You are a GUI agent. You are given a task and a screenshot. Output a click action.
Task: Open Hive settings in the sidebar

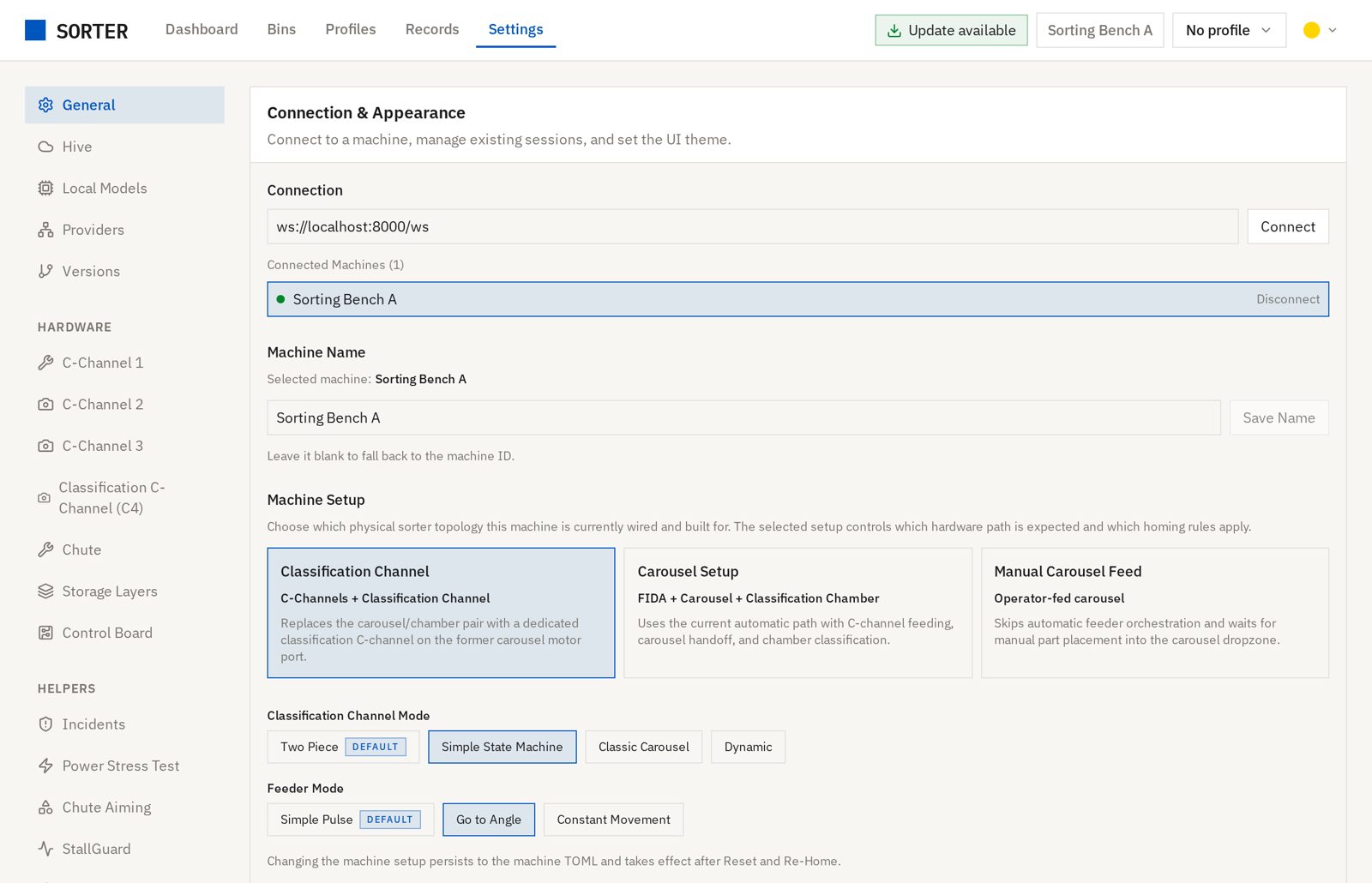(x=124, y=147)
